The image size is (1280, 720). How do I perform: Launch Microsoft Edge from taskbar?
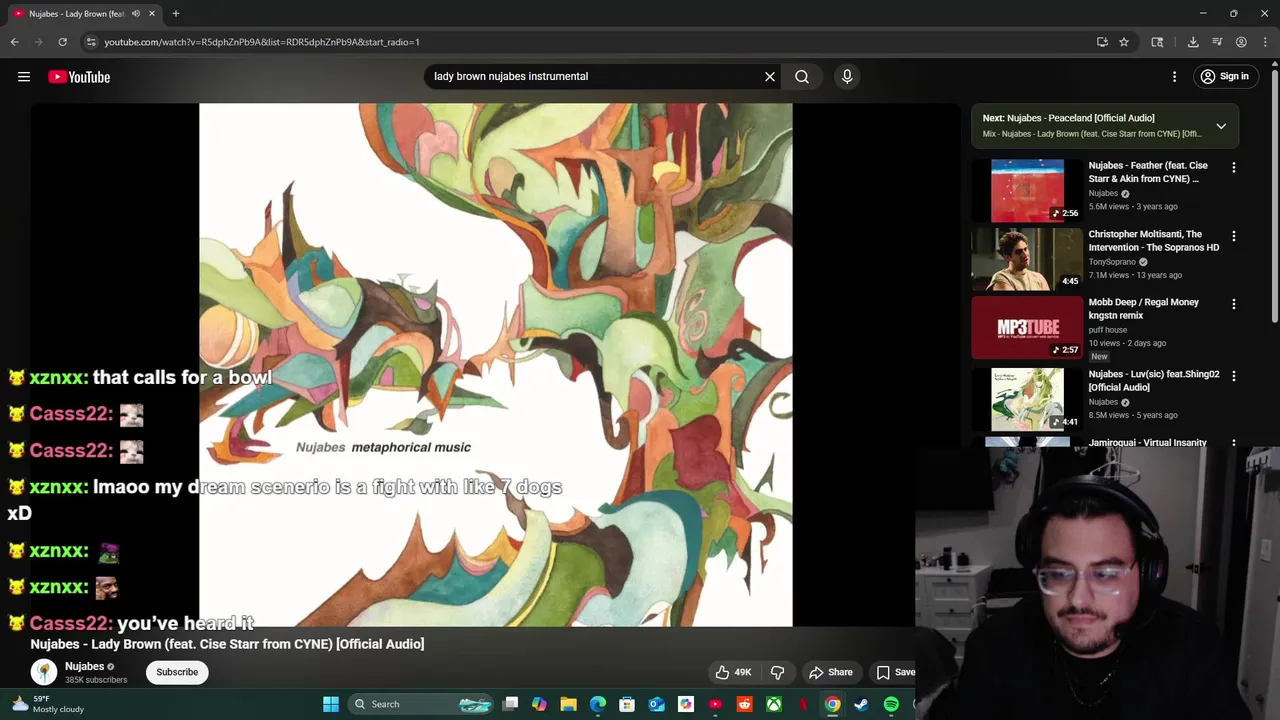coord(598,704)
